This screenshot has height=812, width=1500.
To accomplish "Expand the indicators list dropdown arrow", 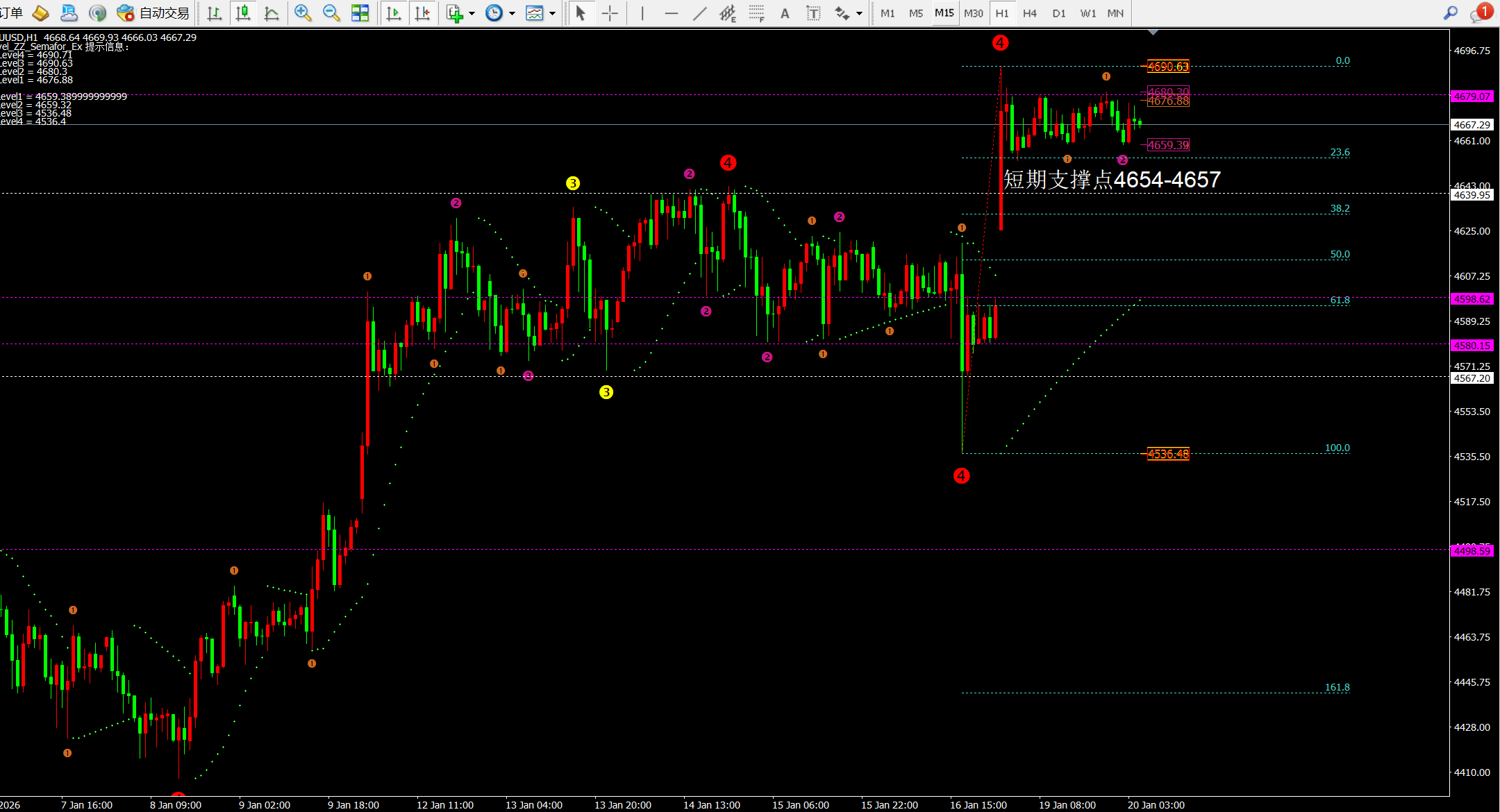I will tap(472, 13).
